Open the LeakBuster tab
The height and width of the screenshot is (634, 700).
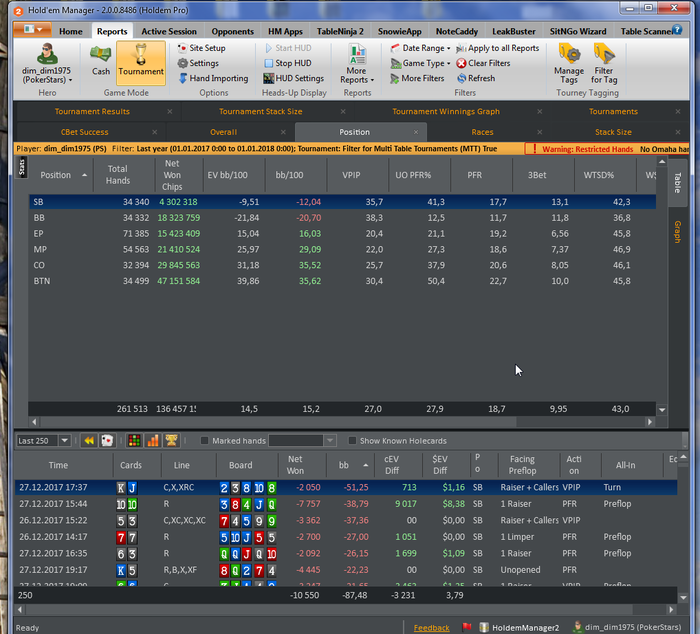coord(514,31)
